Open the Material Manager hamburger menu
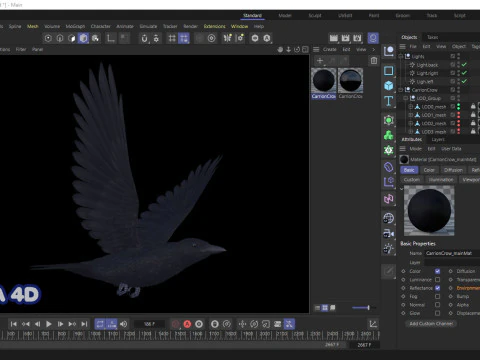The height and width of the screenshot is (360, 480). 316,49
